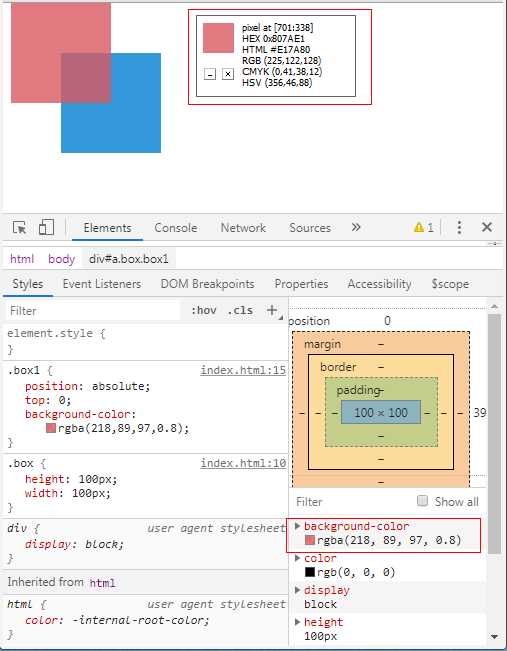The height and width of the screenshot is (651, 507).
Task: Open the Network tab
Action: tap(243, 228)
